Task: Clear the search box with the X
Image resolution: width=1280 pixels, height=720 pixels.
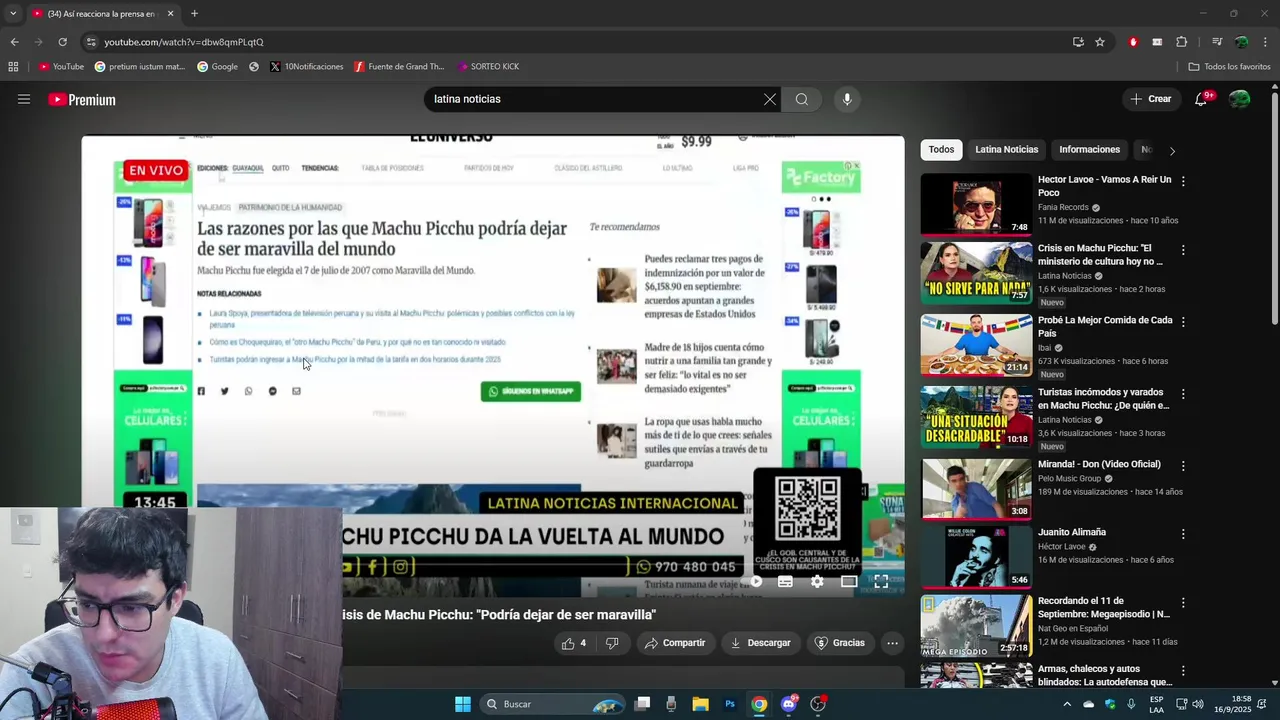Action: 769,99
